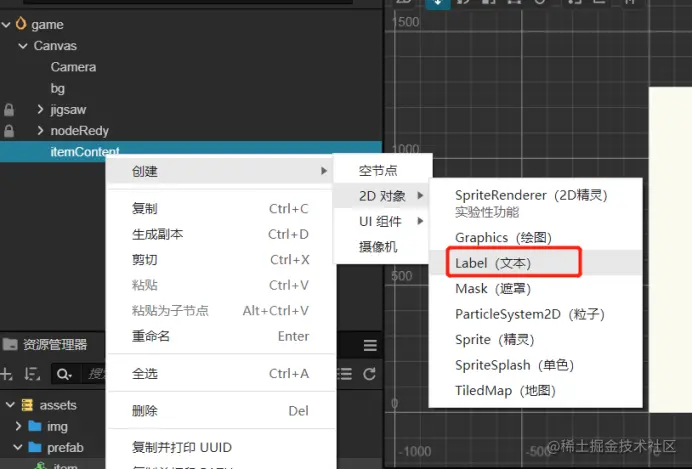This screenshot has height=470, width=692.
Task: Collapse the Canvas node
Action: pyautogui.click(x=23, y=46)
